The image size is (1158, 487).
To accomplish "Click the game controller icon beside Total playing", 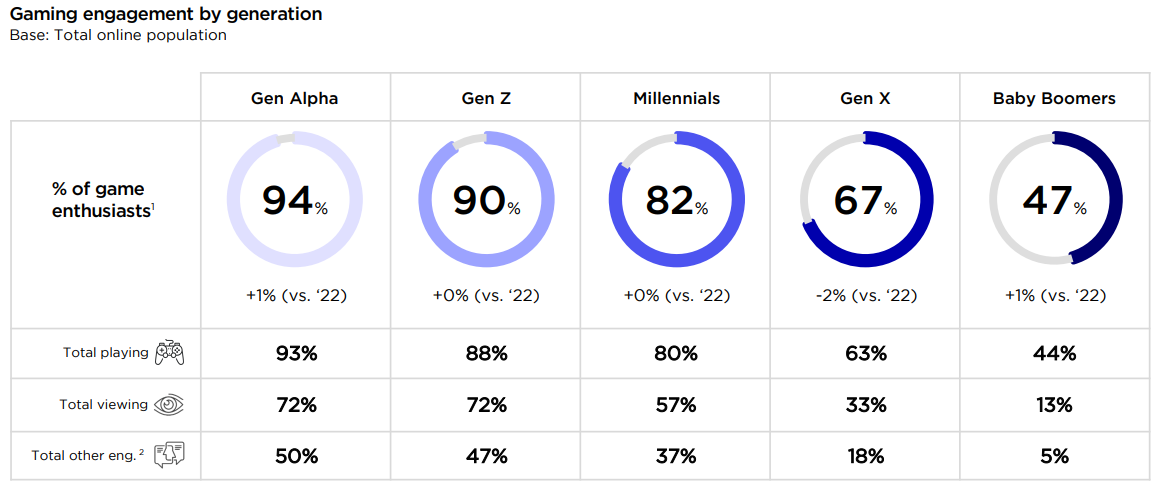I will [x=169, y=353].
